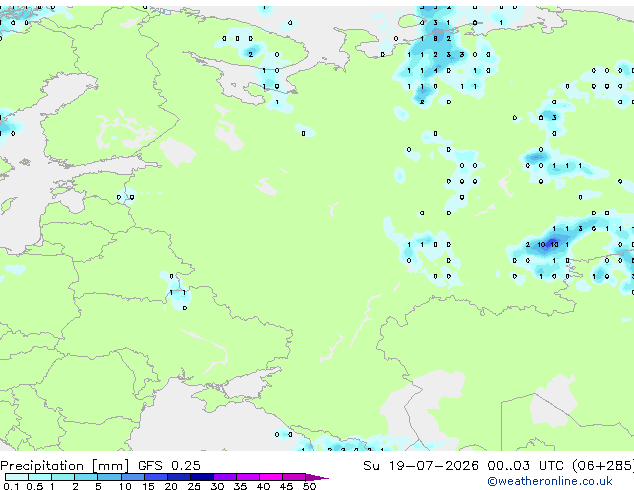Screen dimensions: 634x490
Task: Click the 15–20 mm legend color swatch
Action: [156, 477]
